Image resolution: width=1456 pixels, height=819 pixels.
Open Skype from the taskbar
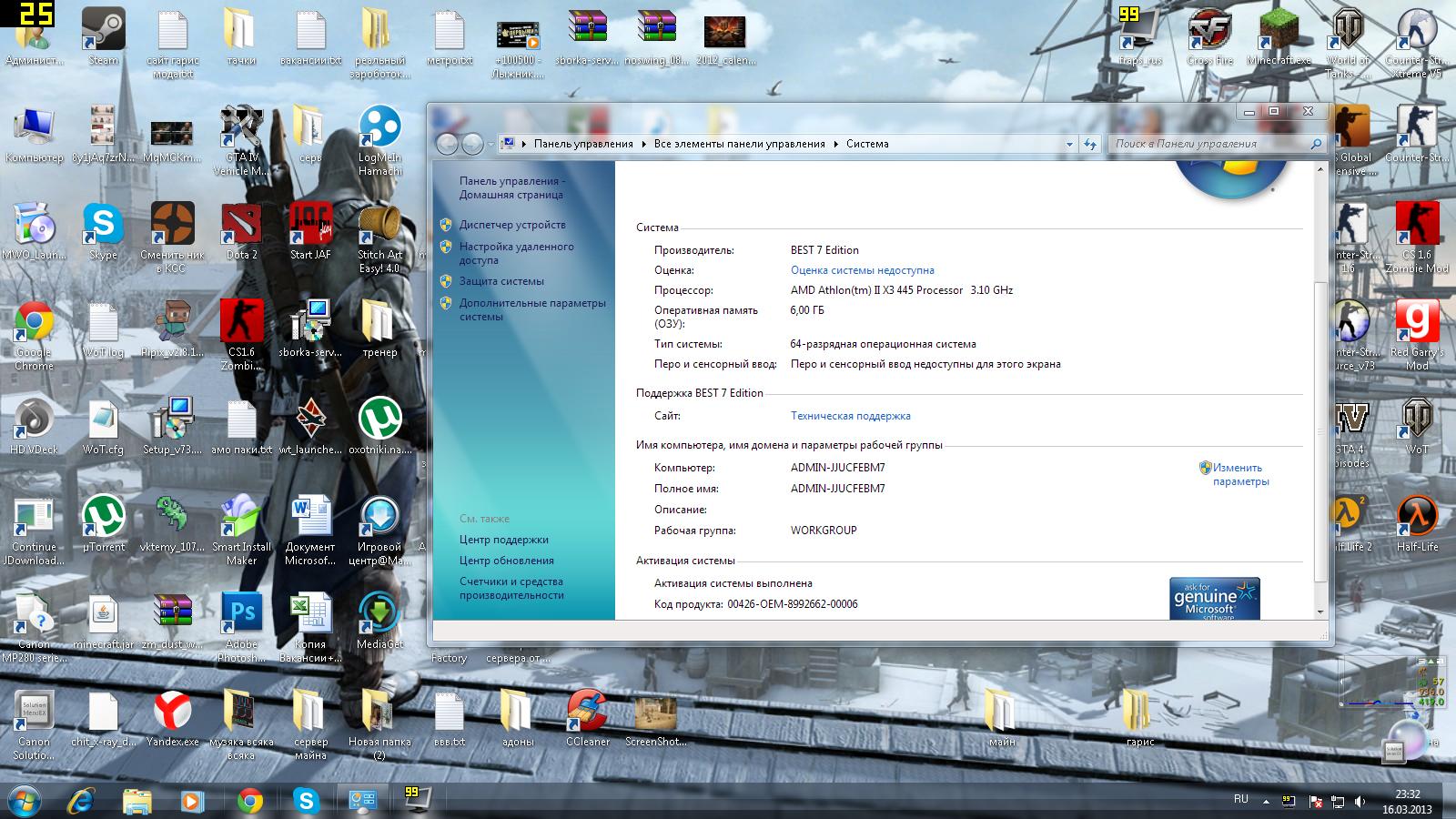307,800
